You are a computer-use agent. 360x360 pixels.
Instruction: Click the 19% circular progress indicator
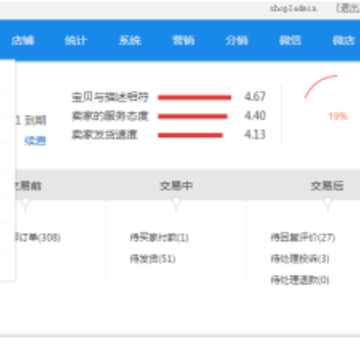click(338, 116)
